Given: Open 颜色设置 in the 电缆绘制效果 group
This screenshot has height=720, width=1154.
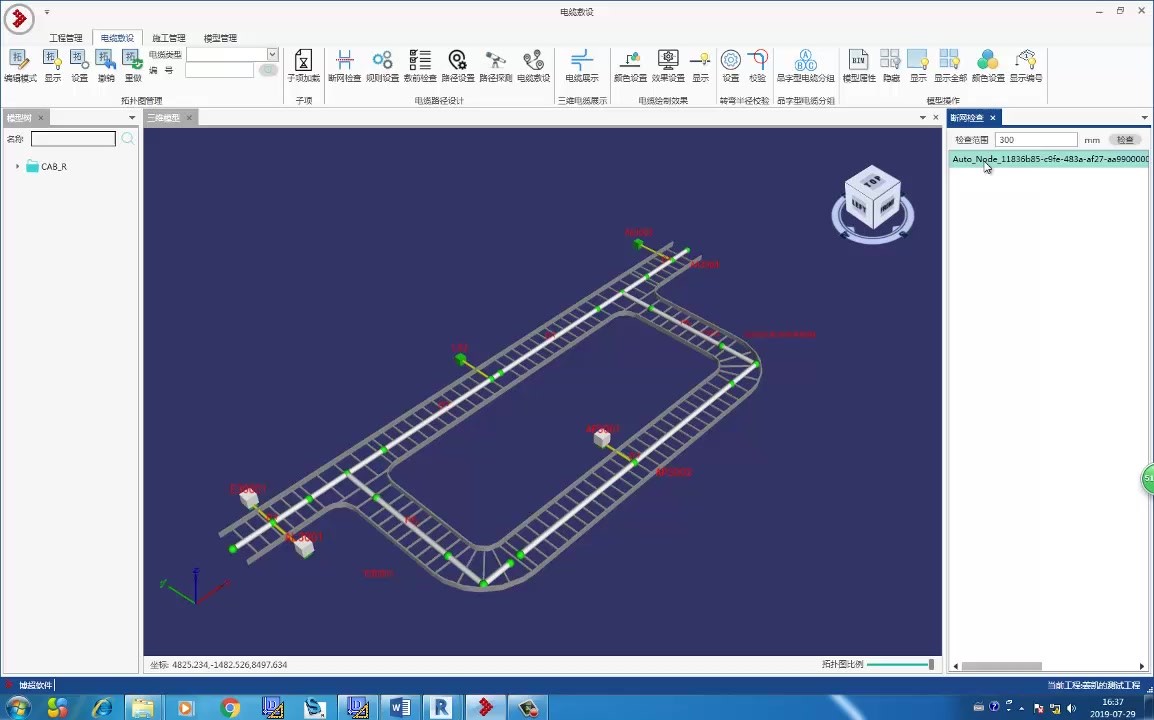Looking at the screenshot, I should (x=630, y=66).
